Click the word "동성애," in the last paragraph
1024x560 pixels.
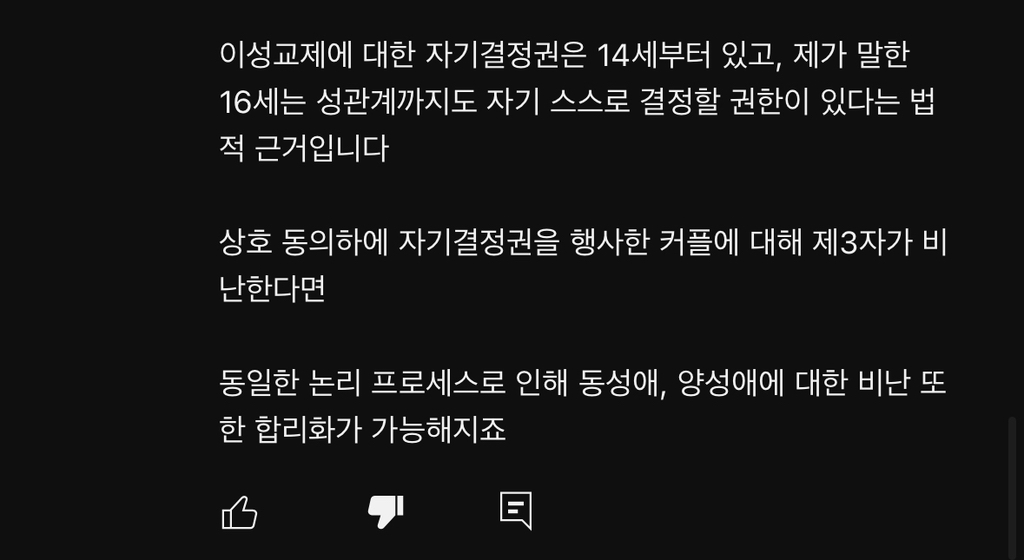pos(622,383)
